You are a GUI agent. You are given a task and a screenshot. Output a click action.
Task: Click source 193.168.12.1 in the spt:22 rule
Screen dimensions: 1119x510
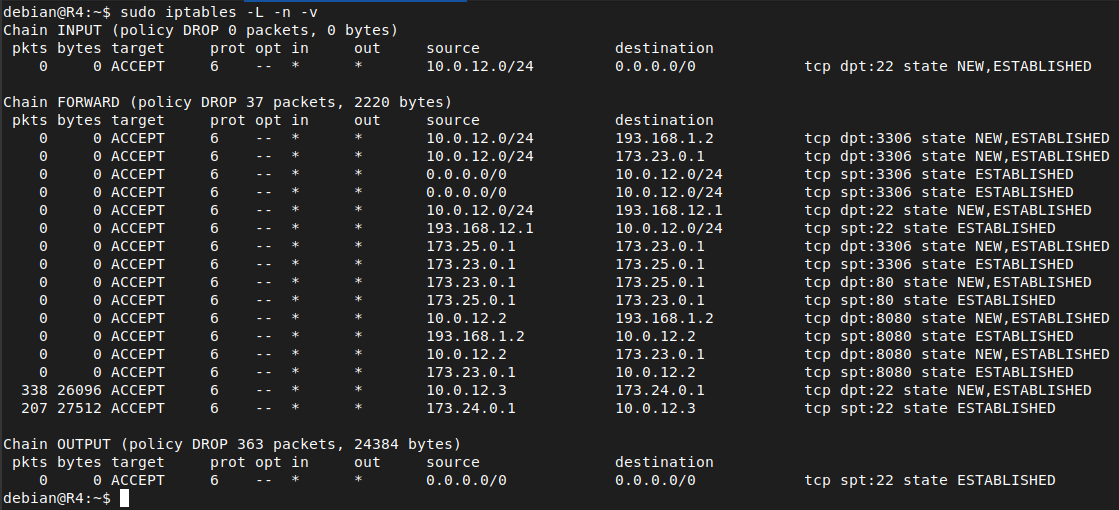pos(480,228)
